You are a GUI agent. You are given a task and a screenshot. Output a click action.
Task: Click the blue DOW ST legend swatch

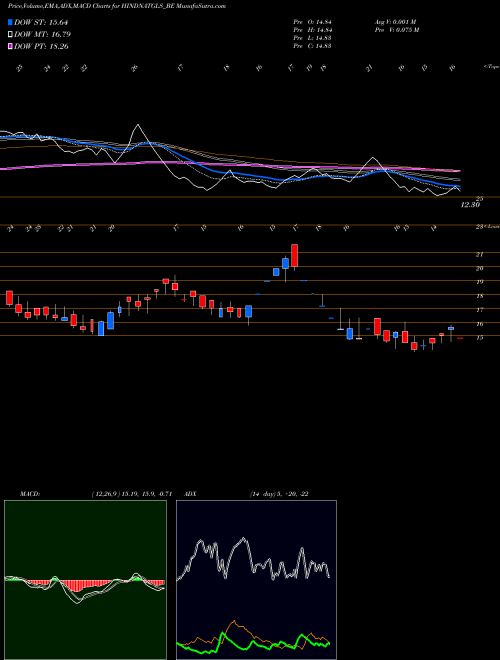(x=10, y=22)
